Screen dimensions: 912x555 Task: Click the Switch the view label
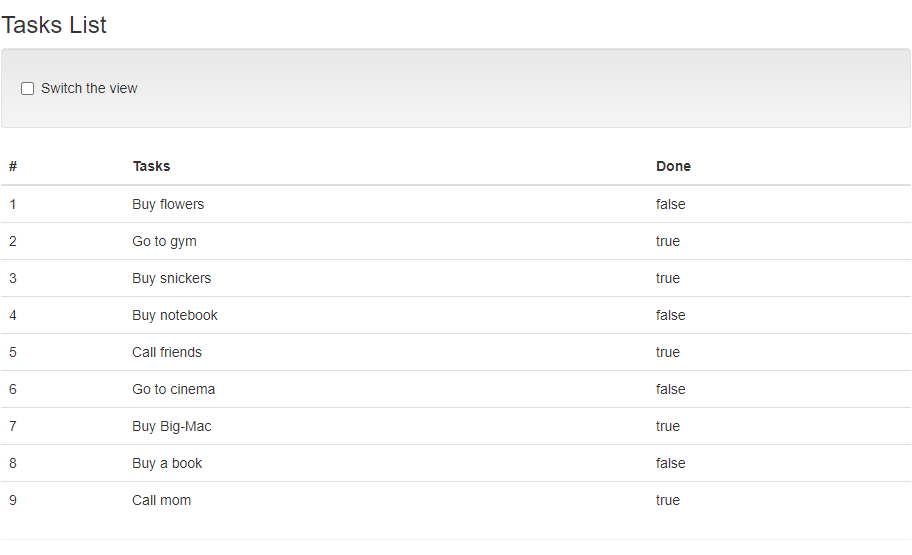pos(89,89)
